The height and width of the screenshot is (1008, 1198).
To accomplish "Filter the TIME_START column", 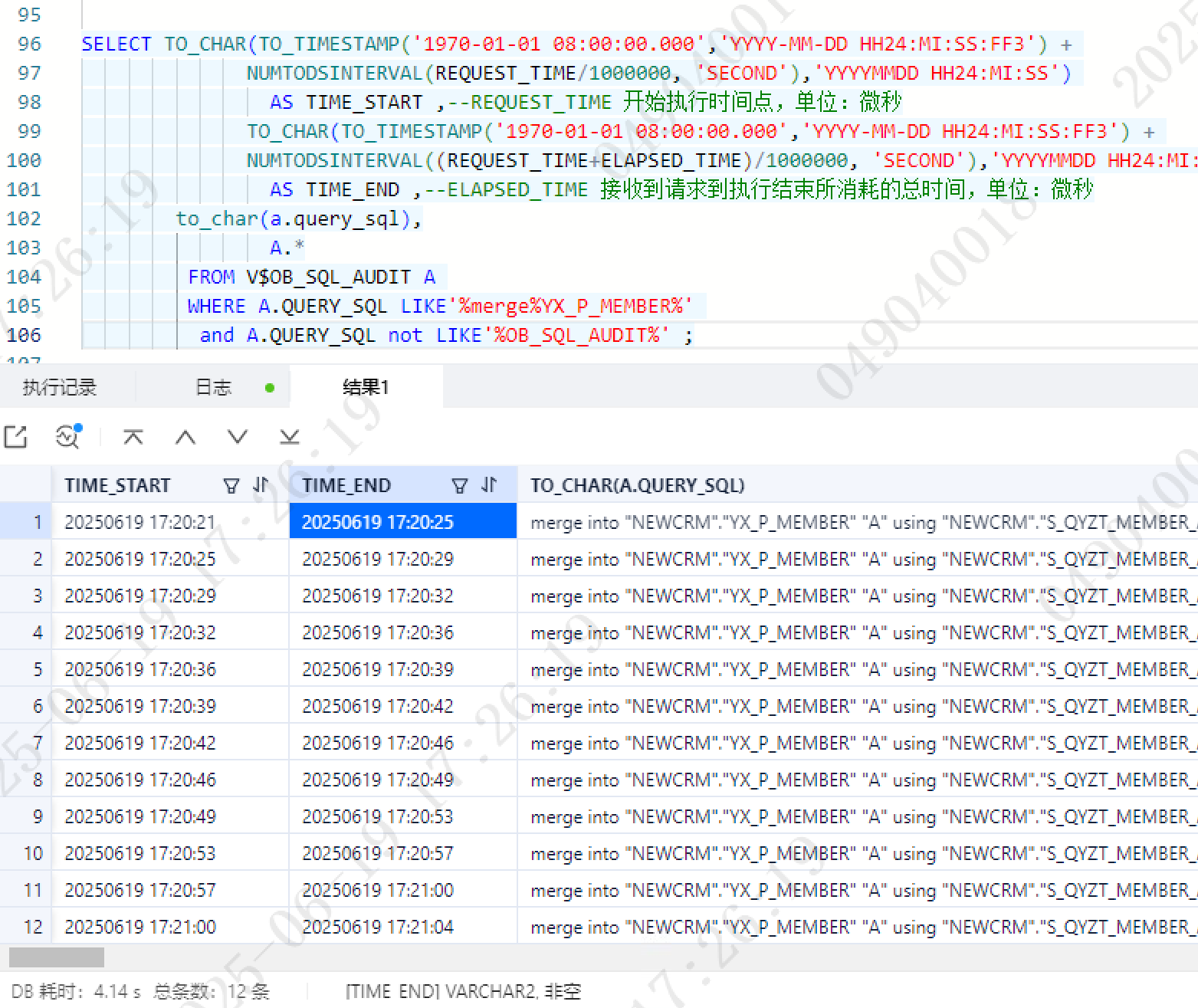I will click(231, 485).
